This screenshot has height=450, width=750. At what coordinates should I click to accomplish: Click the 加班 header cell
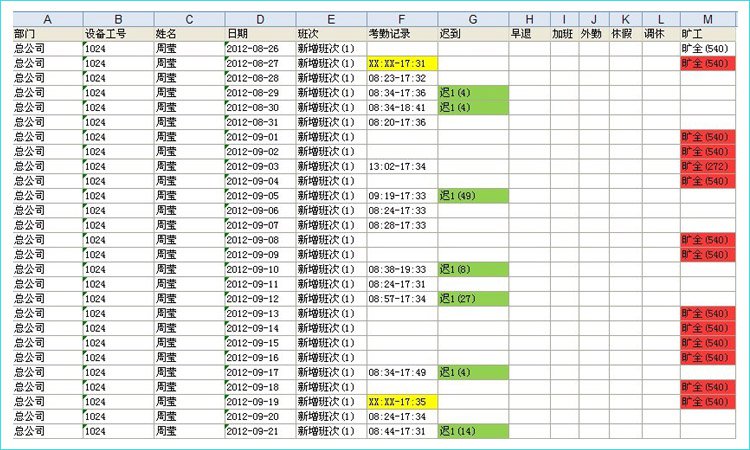click(564, 33)
